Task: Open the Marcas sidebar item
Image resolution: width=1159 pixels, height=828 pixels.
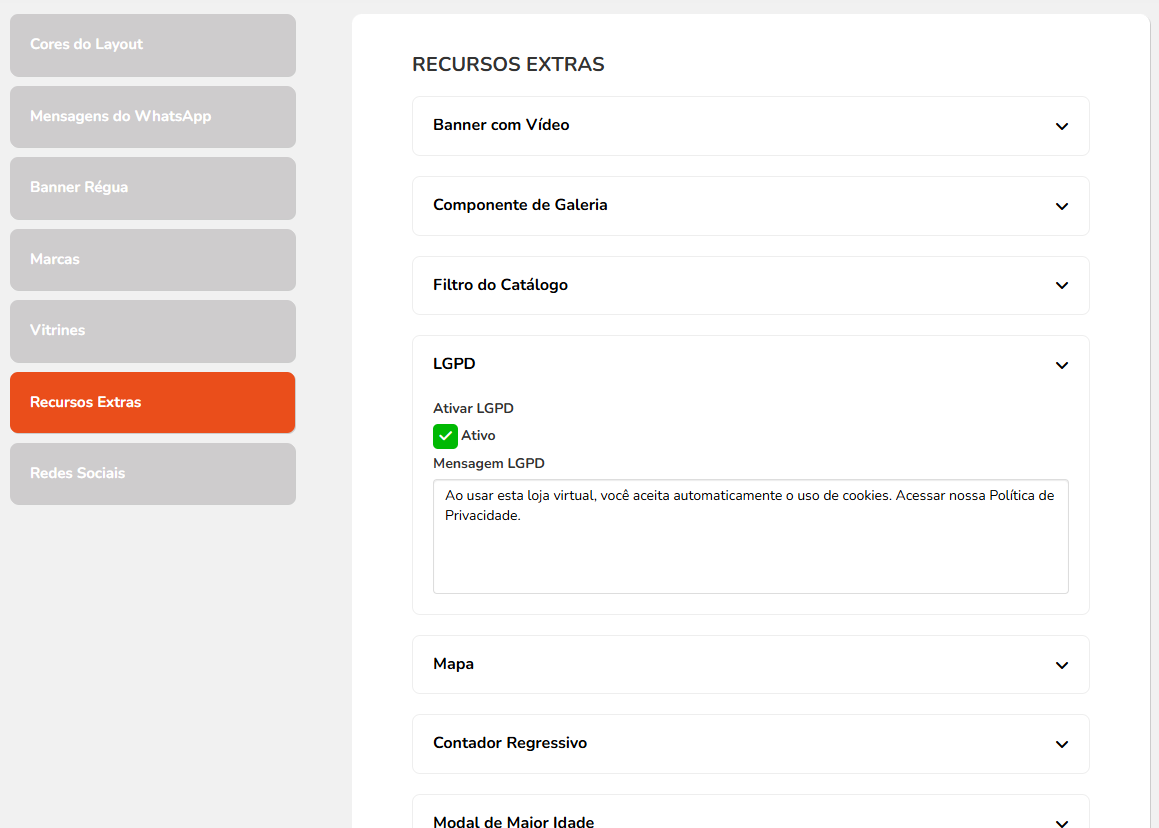Action: pyautogui.click(x=153, y=260)
